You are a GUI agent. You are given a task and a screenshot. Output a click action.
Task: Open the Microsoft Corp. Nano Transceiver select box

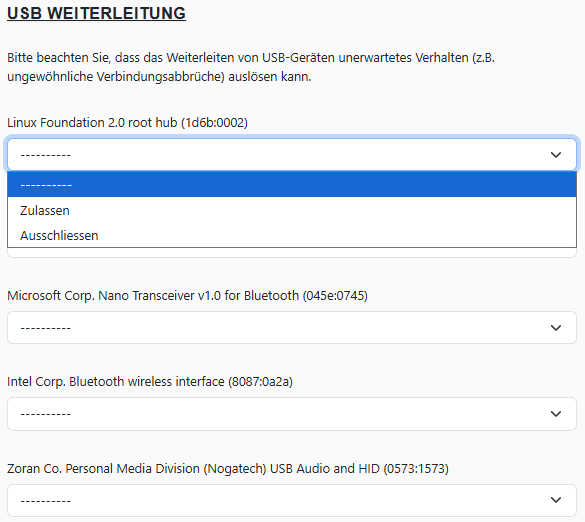(x=292, y=328)
